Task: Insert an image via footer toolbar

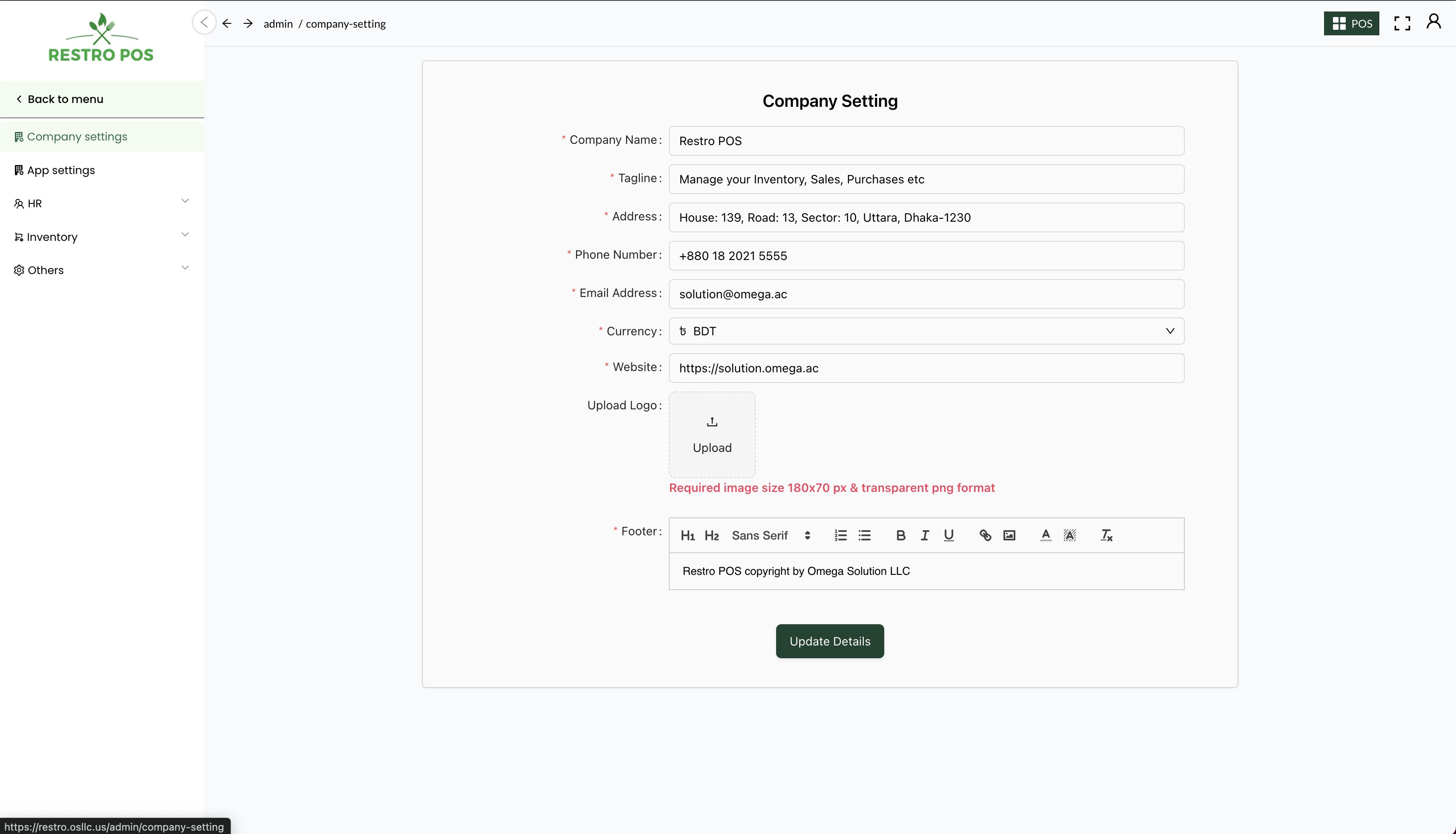Action: [x=1009, y=535]
